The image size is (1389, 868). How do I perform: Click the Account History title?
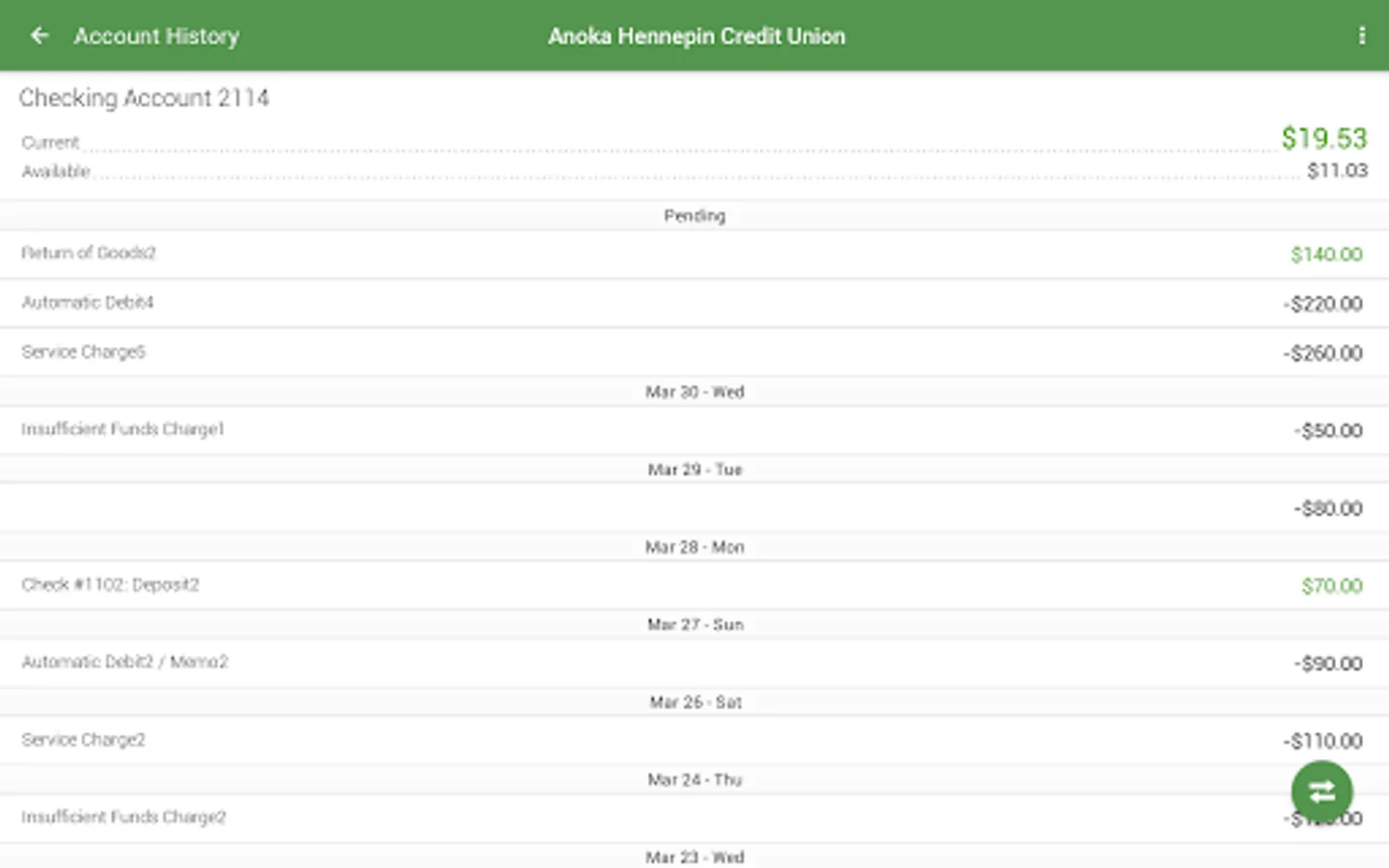tap(156, 36)
